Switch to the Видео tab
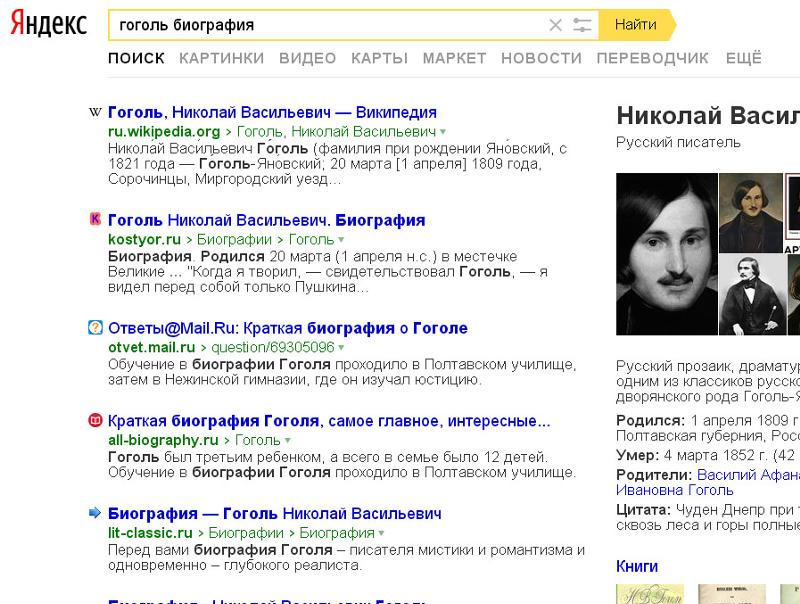The image size is (800, 604). (308, 58)
